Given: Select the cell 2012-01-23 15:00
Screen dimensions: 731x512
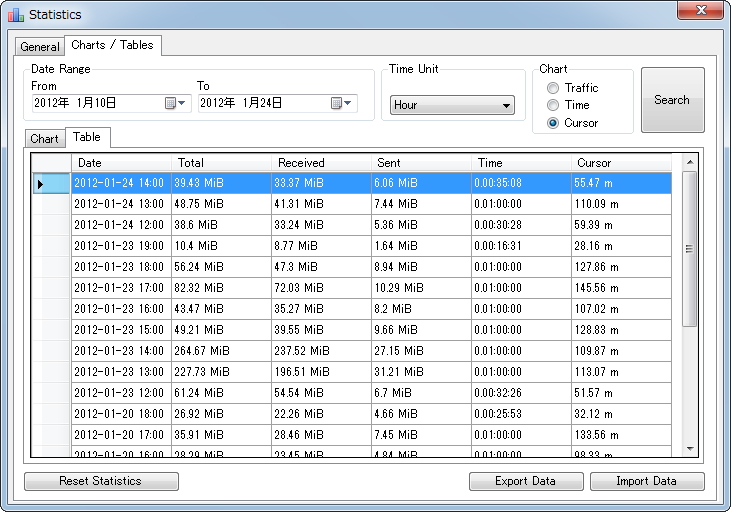Looking at the screenshot, I should coord(121,330).
